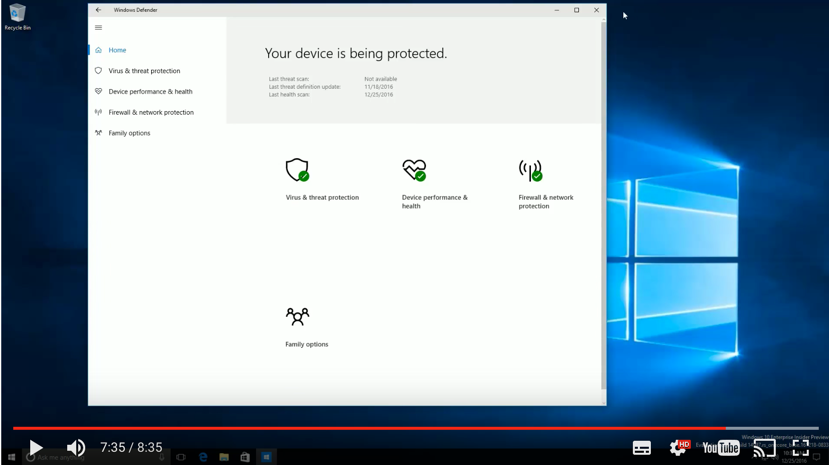The image size is (829, 465).
Task: Open Microsoft Edge from taskbar
Action: pos(202,457)
